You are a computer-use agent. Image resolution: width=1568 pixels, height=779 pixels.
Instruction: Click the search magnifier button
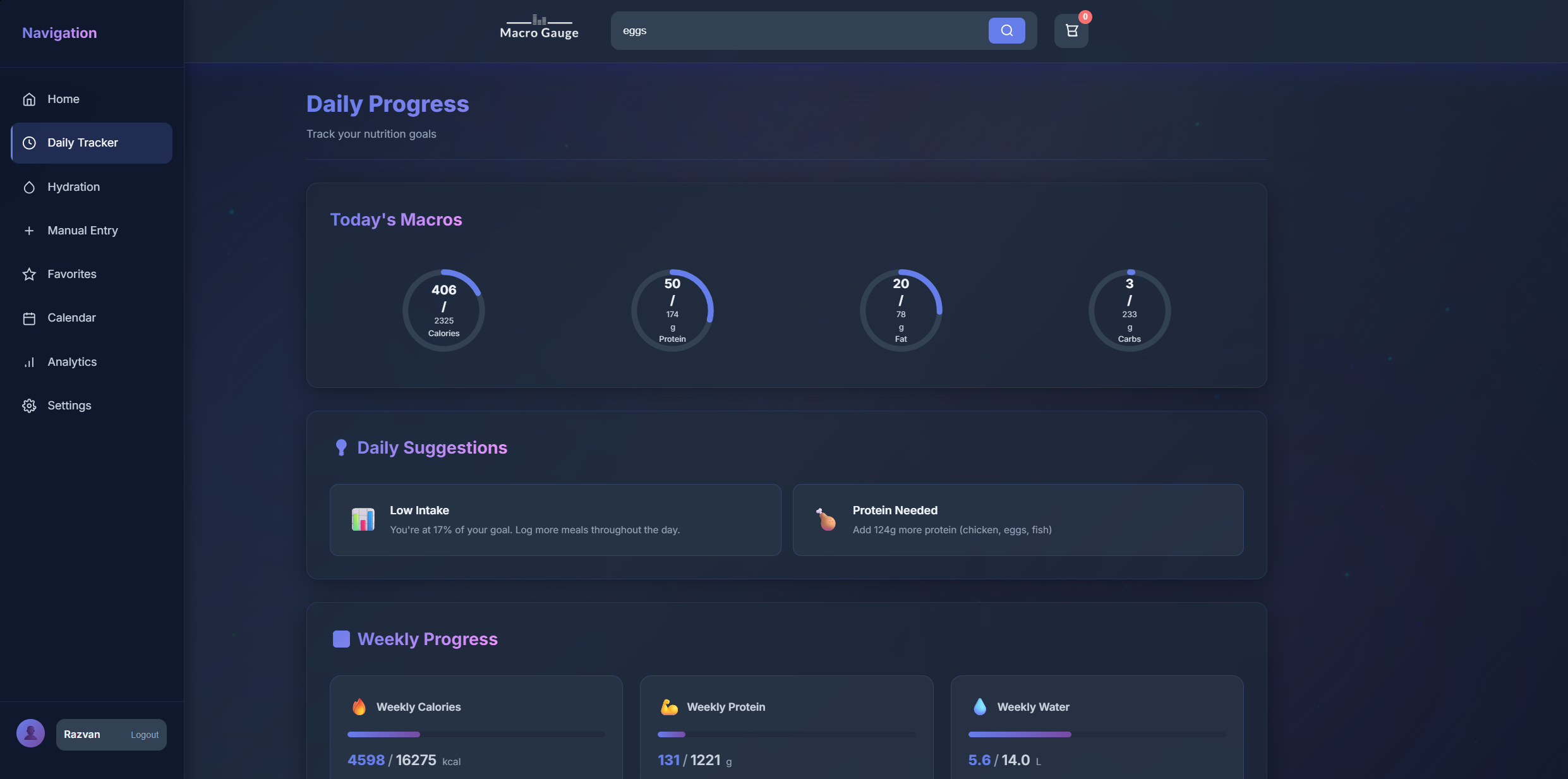point(1006,30)
